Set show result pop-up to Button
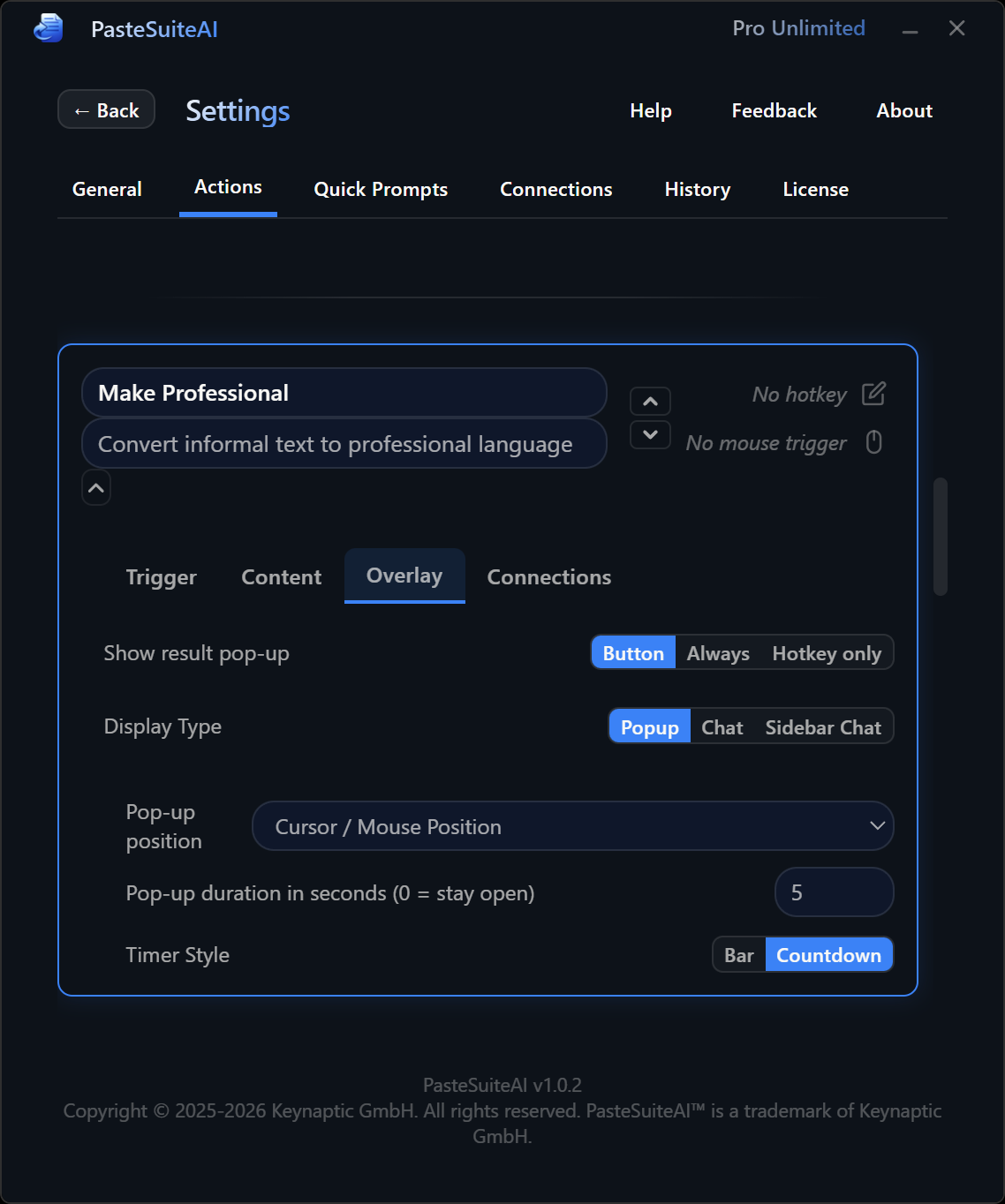Viewport: 1005px width, 1204px height. pyautogui.click(x=633, y=653)
